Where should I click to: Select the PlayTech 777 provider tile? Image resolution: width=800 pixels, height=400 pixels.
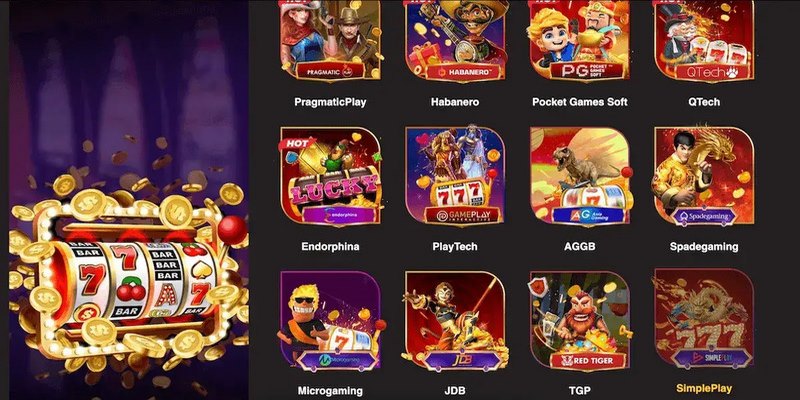[x=455, y=176]
